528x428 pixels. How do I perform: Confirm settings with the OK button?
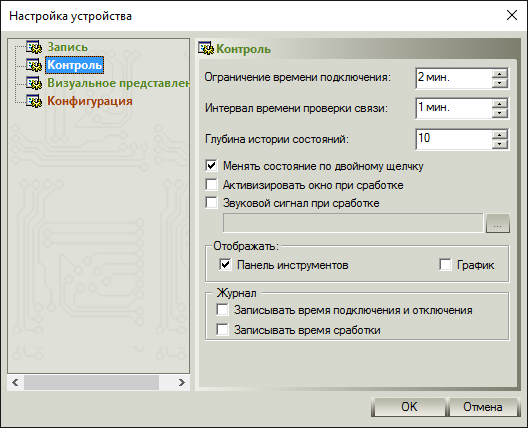[x=409, y=407]
